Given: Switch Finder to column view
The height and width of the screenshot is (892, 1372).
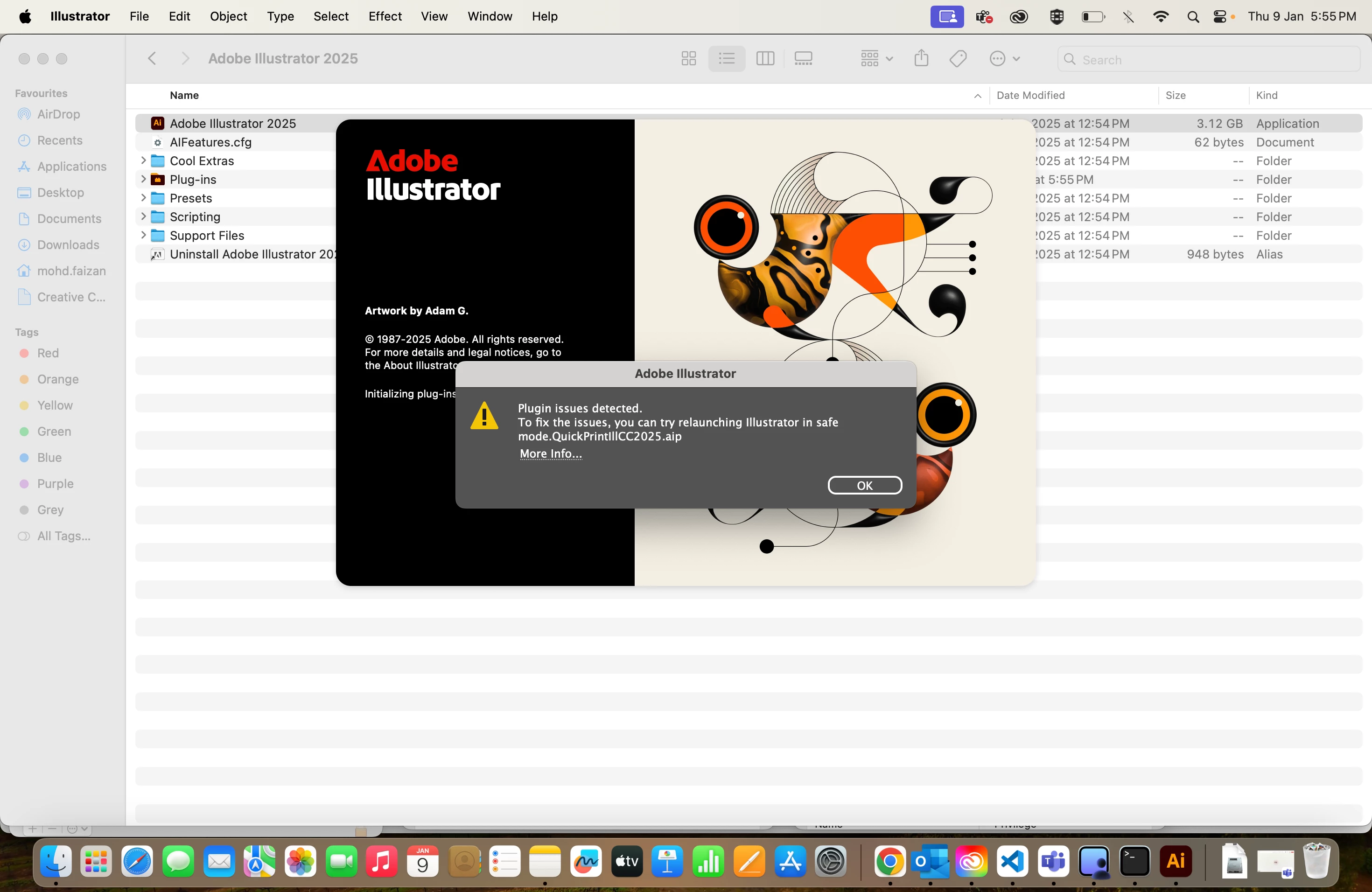Looking at the screenshot, I should pyautogui.click(x=764, y=59).
